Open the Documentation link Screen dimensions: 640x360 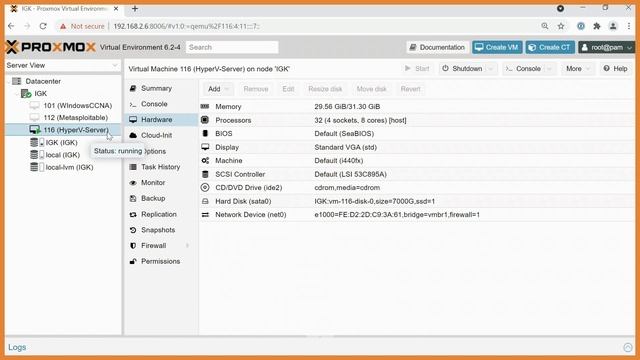click(437, 47)
